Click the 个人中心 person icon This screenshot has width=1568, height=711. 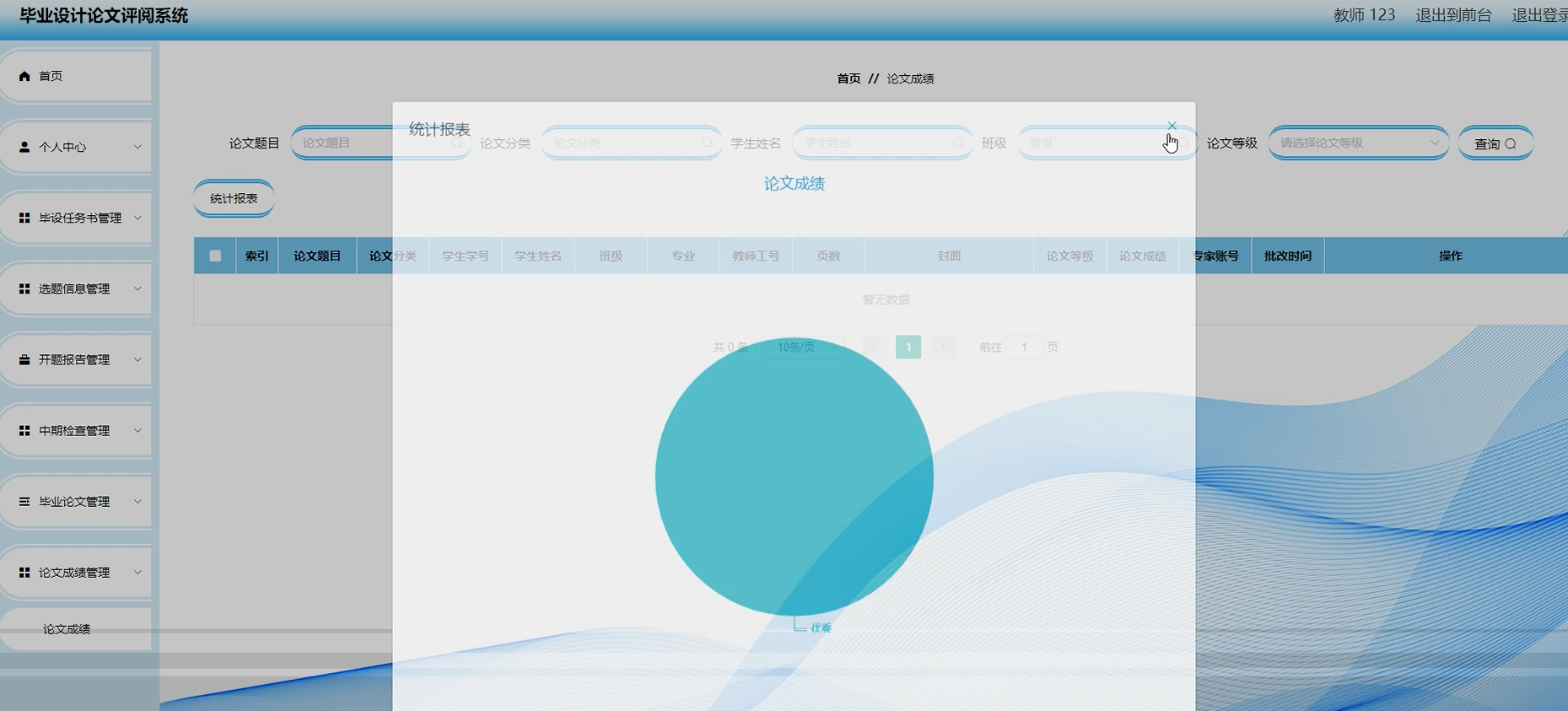coord(24,147)
